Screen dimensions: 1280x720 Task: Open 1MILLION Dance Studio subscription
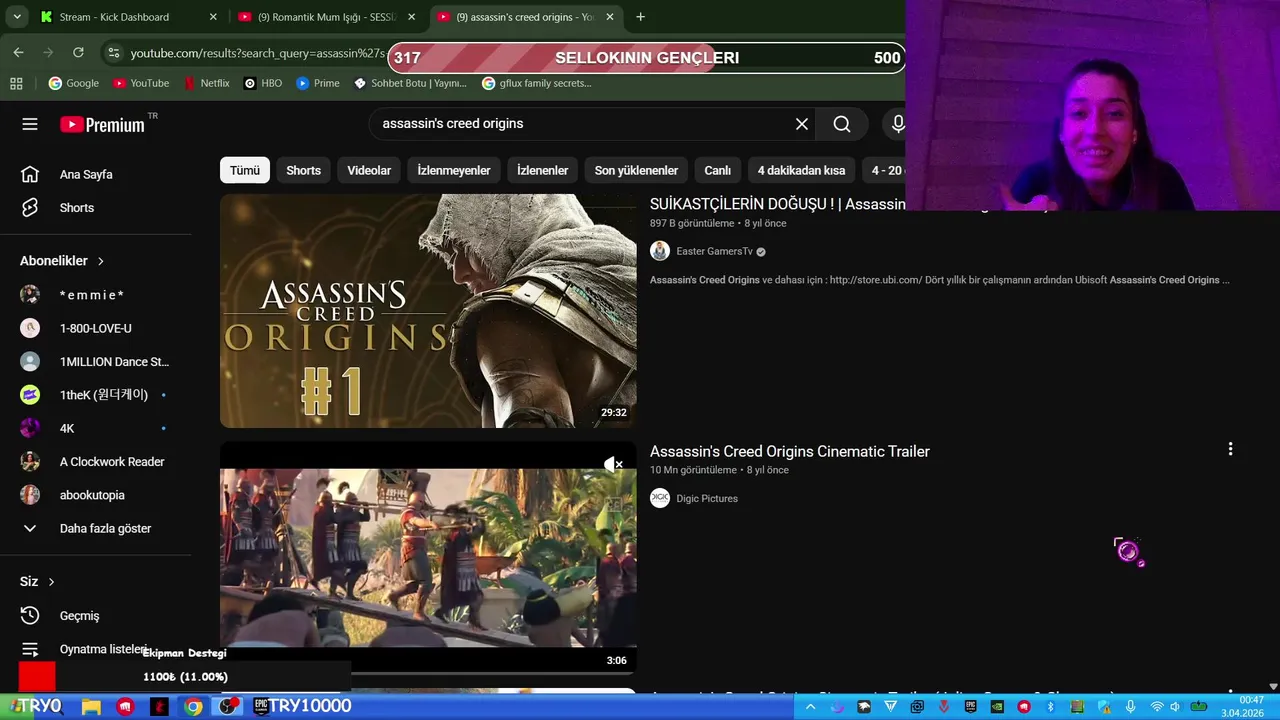tap(96, 362)
